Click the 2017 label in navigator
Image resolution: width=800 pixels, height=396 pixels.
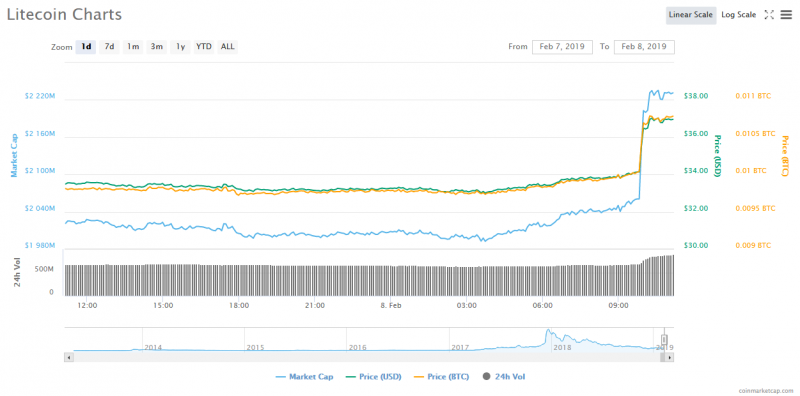460,348
